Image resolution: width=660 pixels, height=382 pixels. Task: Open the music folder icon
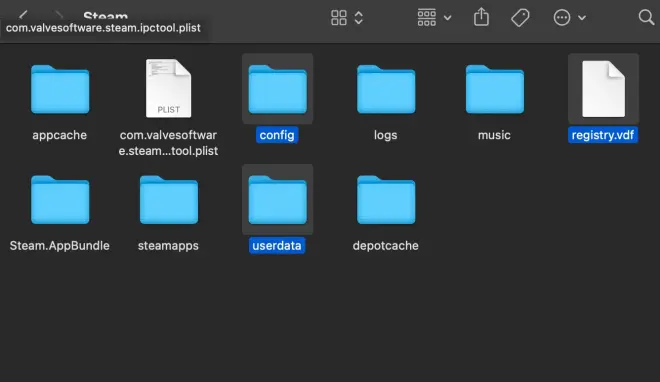[495, 89]
